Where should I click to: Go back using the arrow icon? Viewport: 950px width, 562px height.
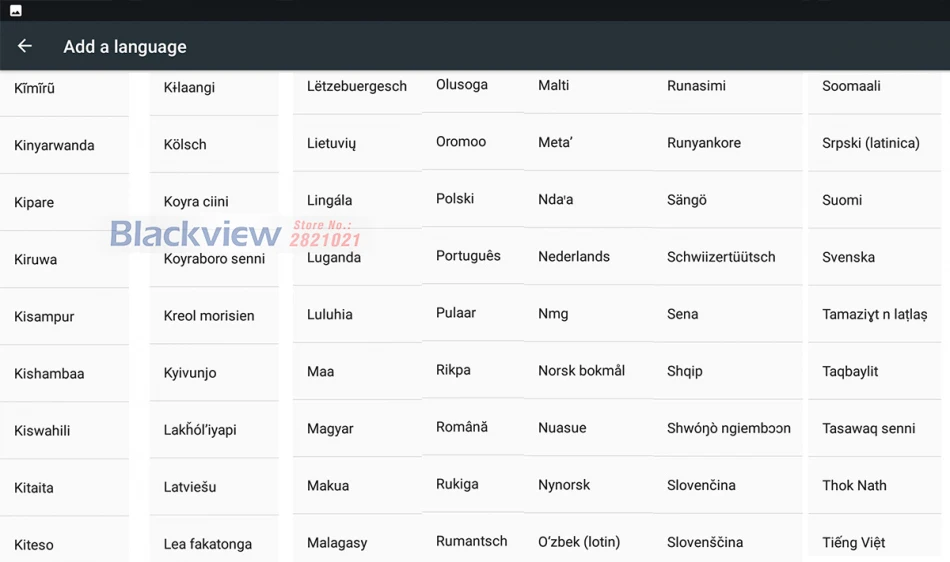pos(25,46)
